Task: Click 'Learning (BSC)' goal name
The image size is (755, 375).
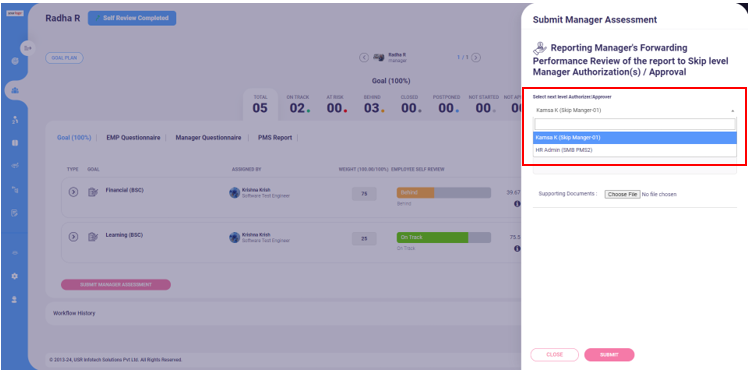Action: pos(124,235)
